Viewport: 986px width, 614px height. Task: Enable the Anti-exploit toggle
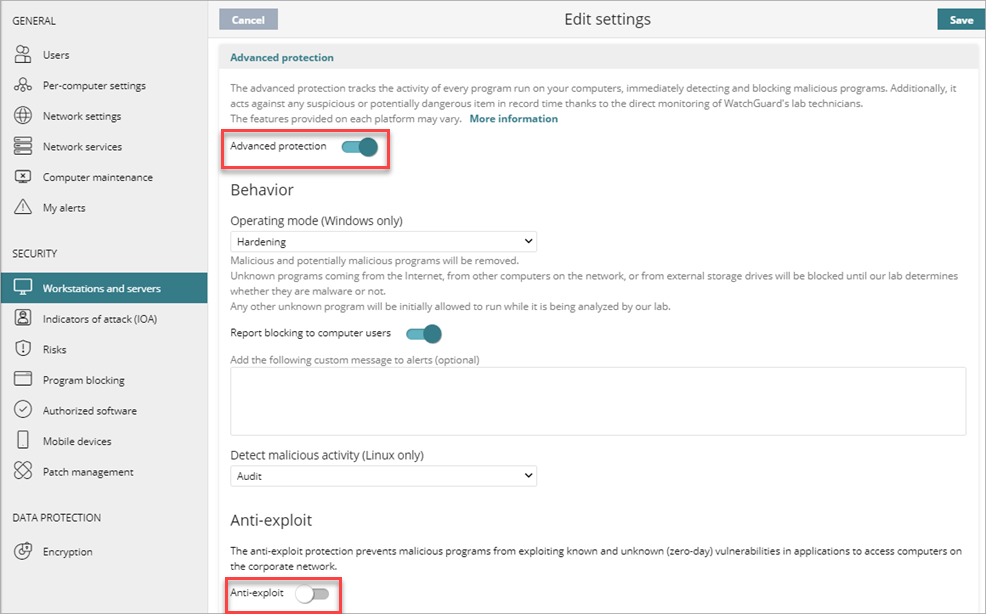pyautogui.click(x=311, y=594)
